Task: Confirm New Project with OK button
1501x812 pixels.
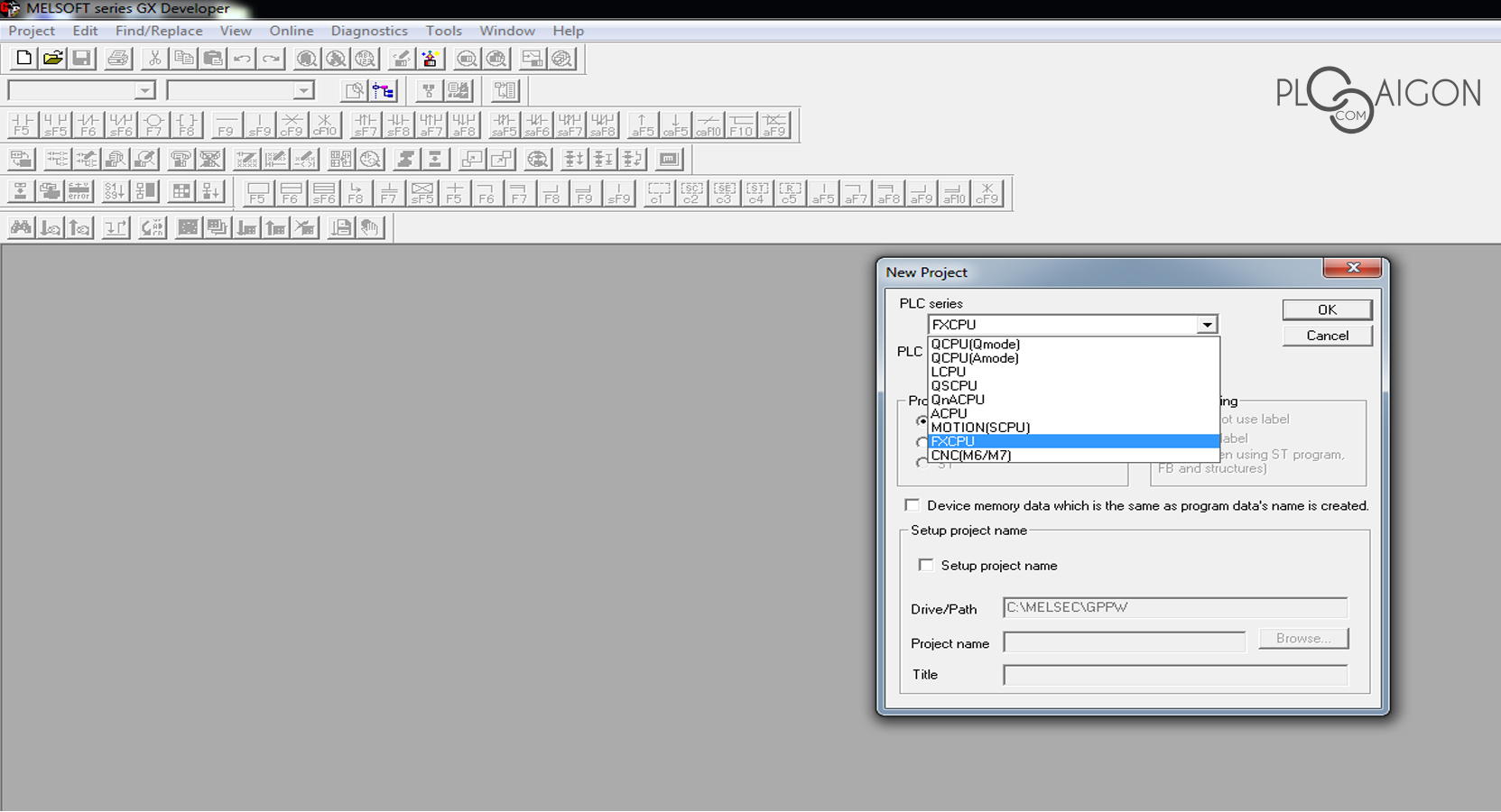Action: coord(1327,309)
